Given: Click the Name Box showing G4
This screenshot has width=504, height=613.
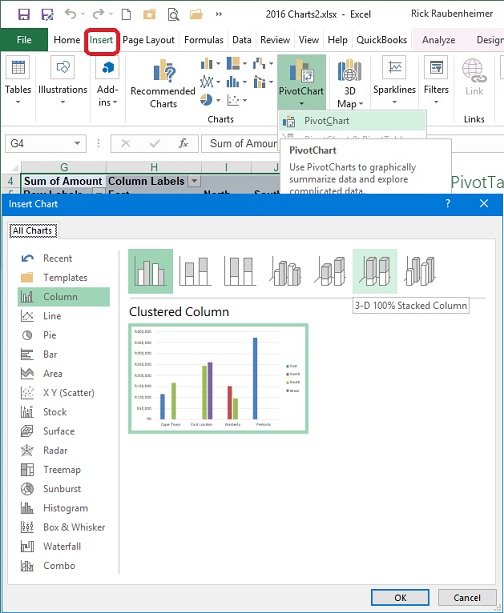Looking at the screenshot, I should click(x=46, y=143).
